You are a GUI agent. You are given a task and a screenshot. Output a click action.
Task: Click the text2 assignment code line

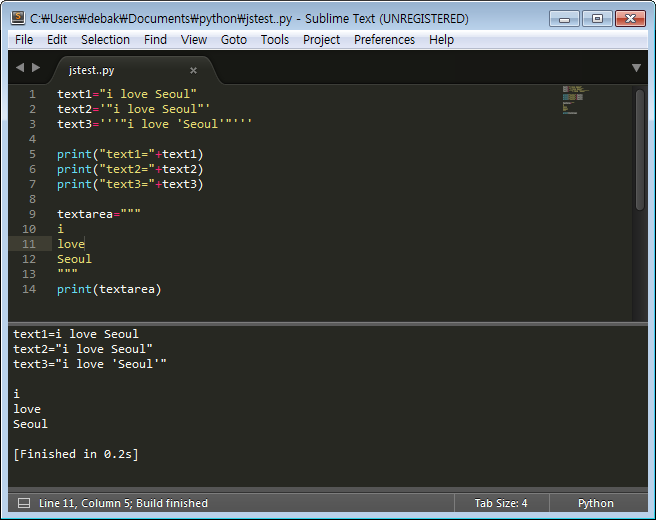(133, 109)
